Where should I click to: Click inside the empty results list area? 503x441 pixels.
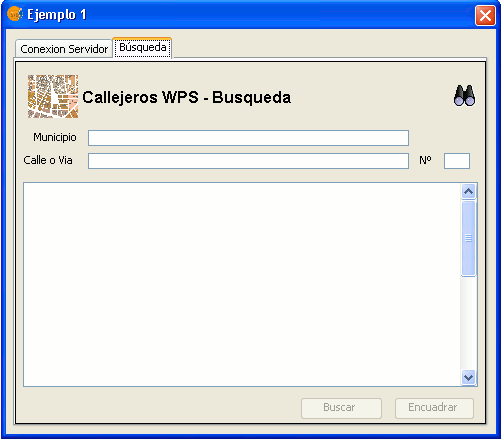point(242,284)
